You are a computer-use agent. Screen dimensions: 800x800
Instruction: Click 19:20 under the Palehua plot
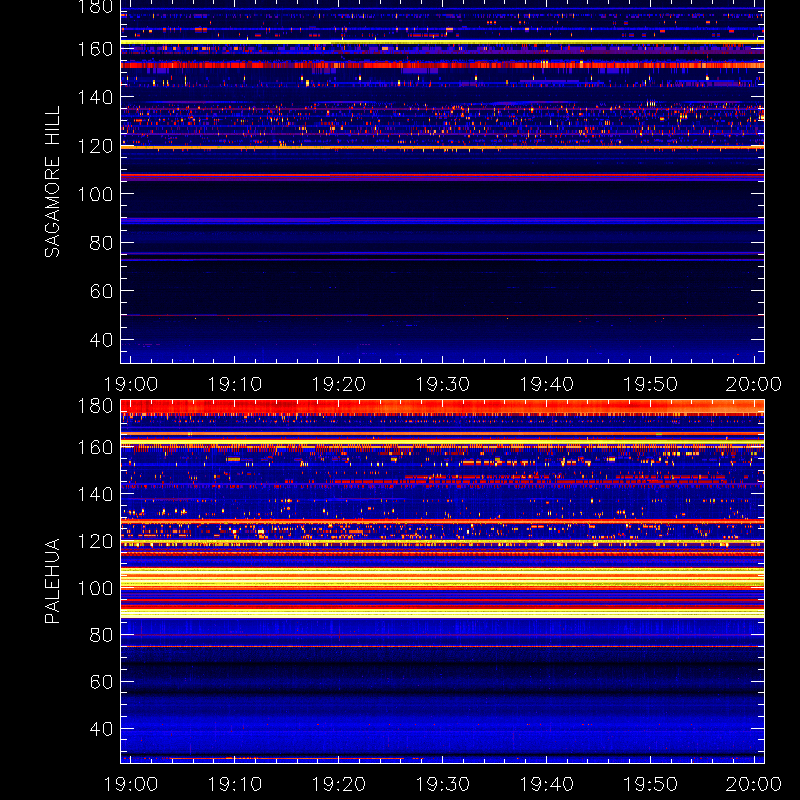click(x=339, y=784)
